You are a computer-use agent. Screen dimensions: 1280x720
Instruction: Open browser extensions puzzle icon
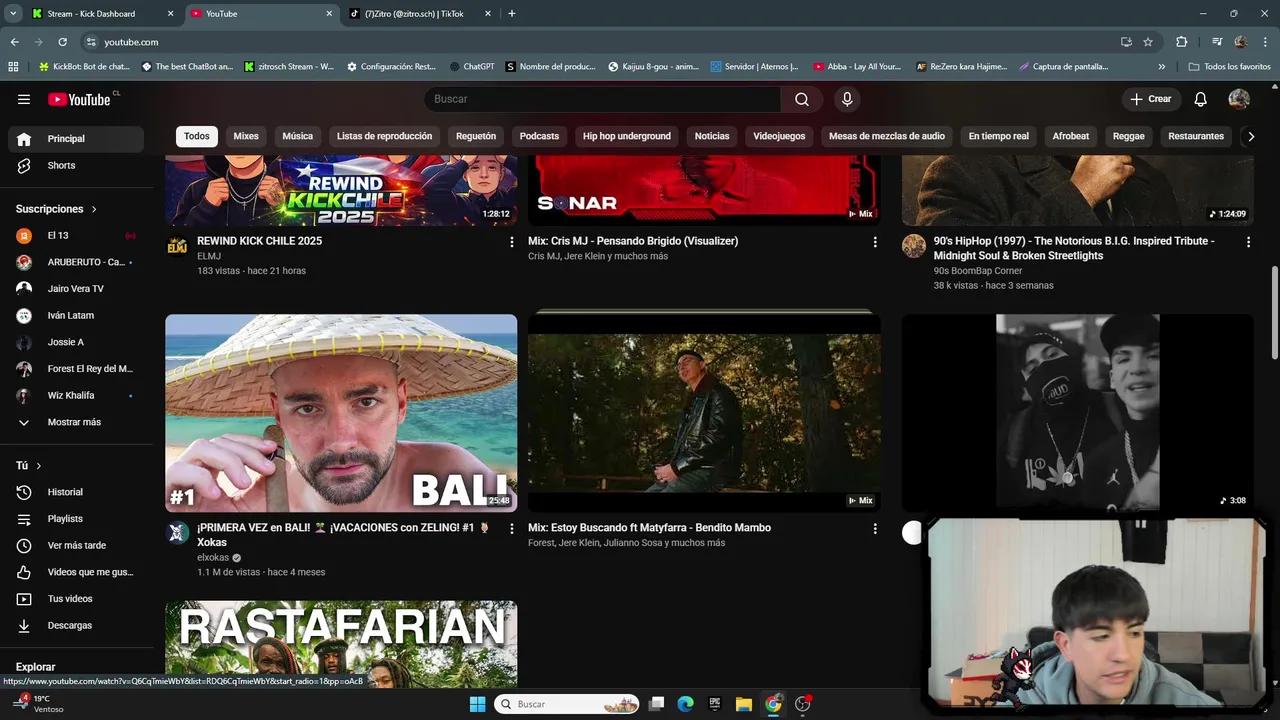tap(1182, 42)
